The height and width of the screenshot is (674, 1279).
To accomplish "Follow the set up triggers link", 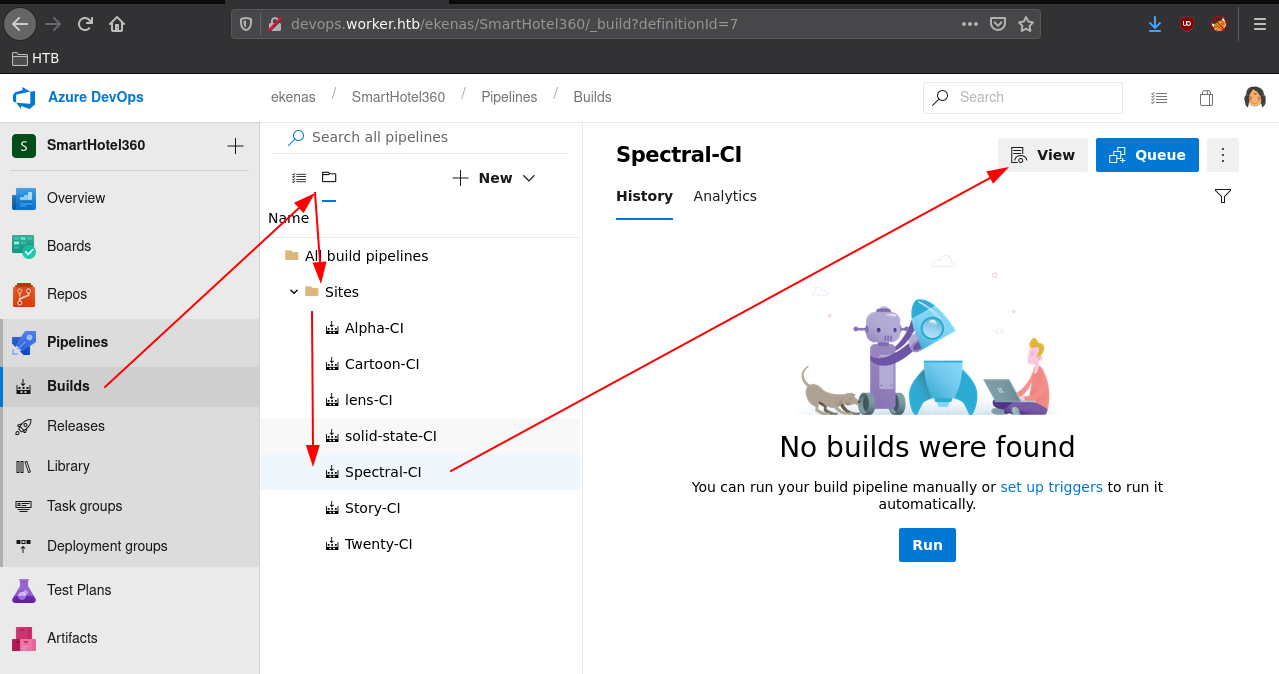I will coord(1051,487).
